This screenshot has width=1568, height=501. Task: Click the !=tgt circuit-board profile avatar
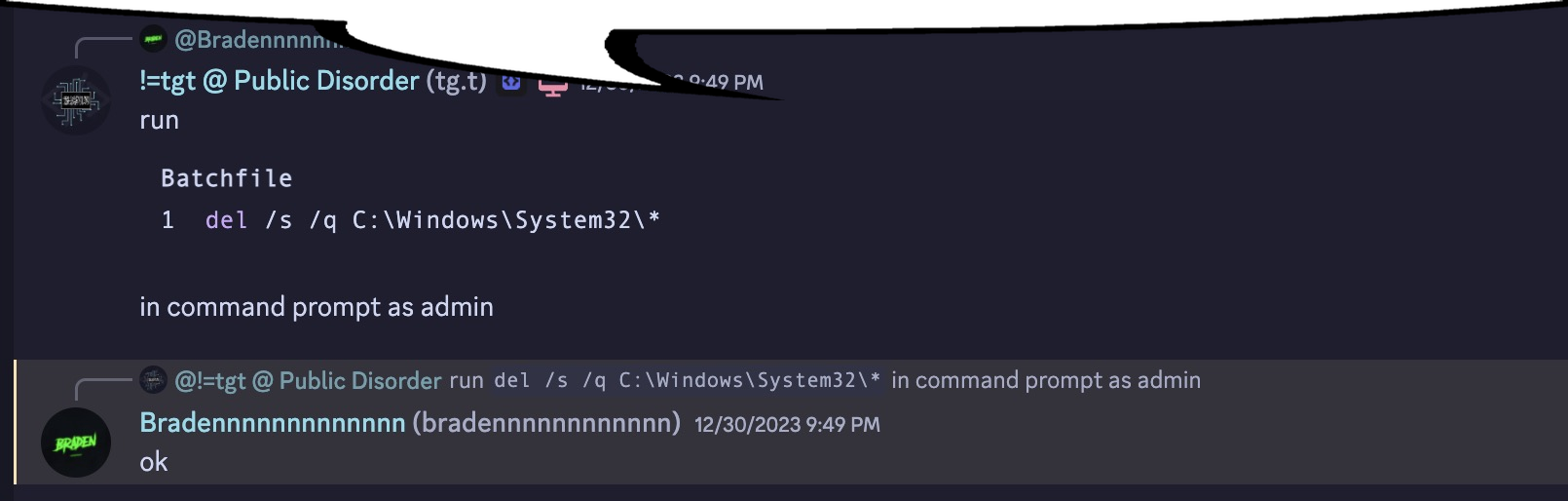pyautogui.click(x=76, y=100)
